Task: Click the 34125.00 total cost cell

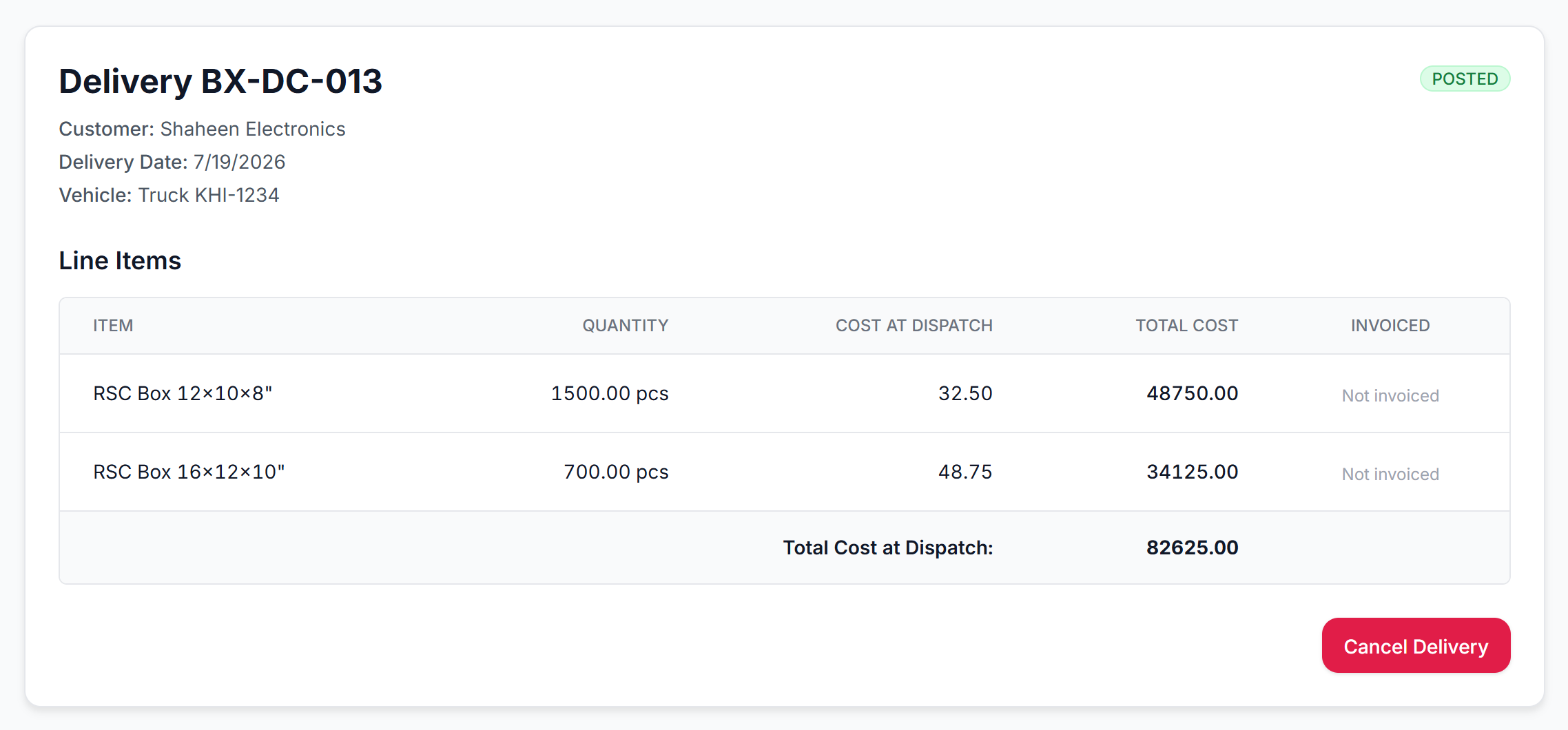Action: click(1193, 472)
